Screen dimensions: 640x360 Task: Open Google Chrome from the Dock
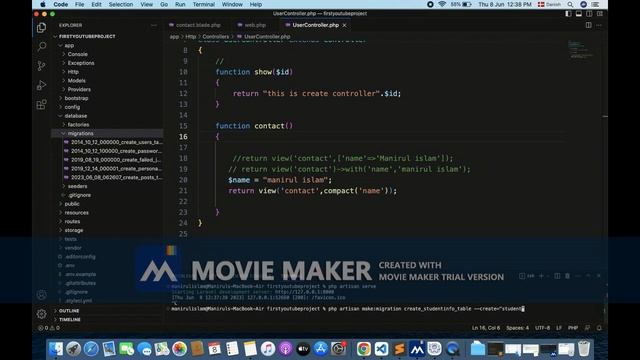point(363,349)
